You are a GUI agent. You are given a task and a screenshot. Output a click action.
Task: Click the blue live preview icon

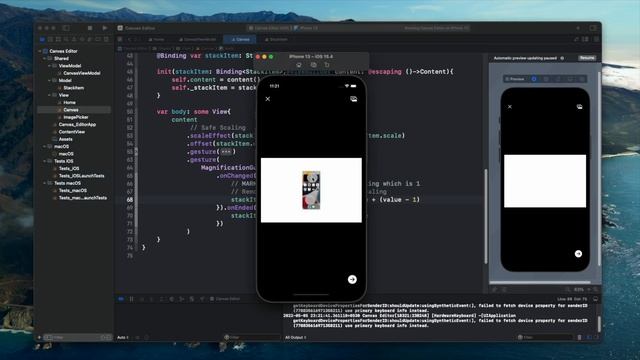tap(534, 79)
